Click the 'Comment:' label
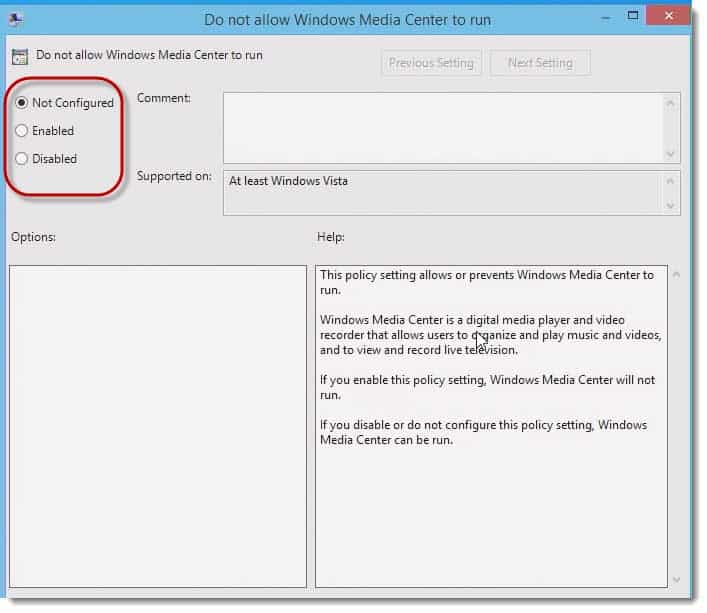 (x=164, y=98)
